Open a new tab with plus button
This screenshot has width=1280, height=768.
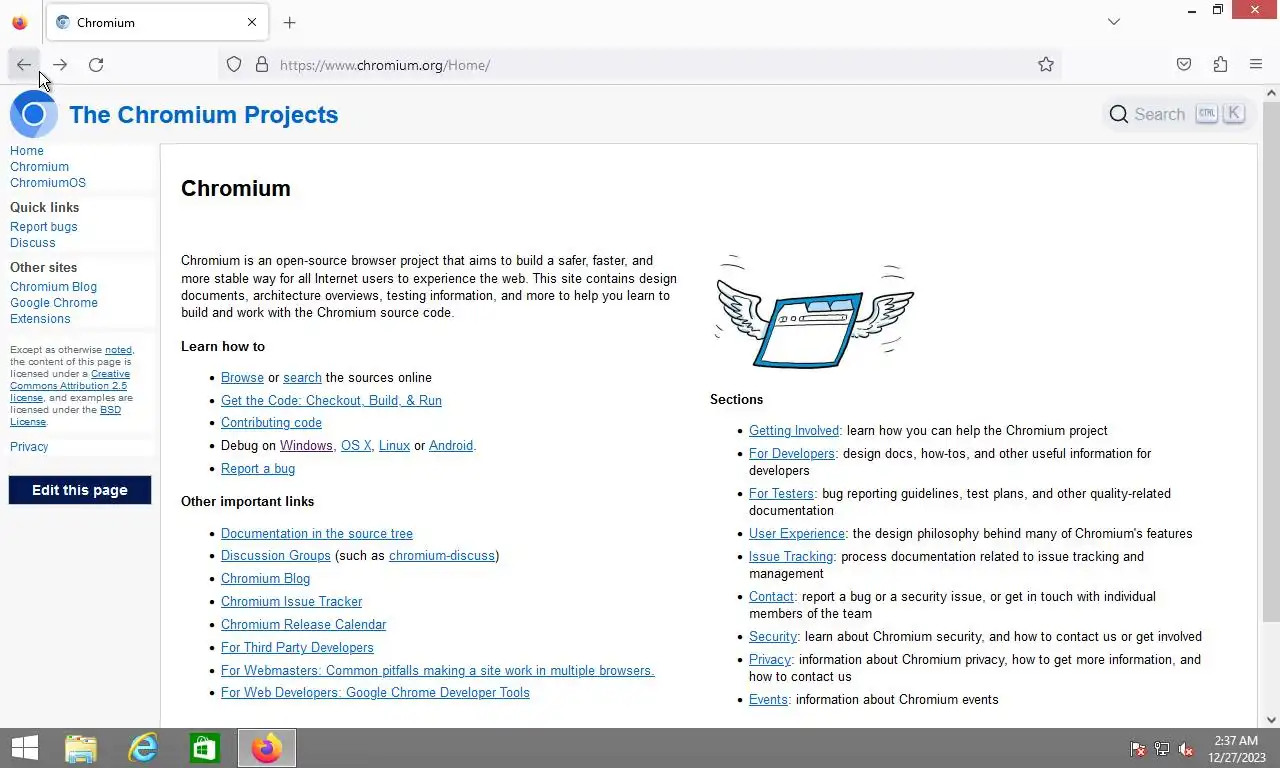tap(289, 22)
